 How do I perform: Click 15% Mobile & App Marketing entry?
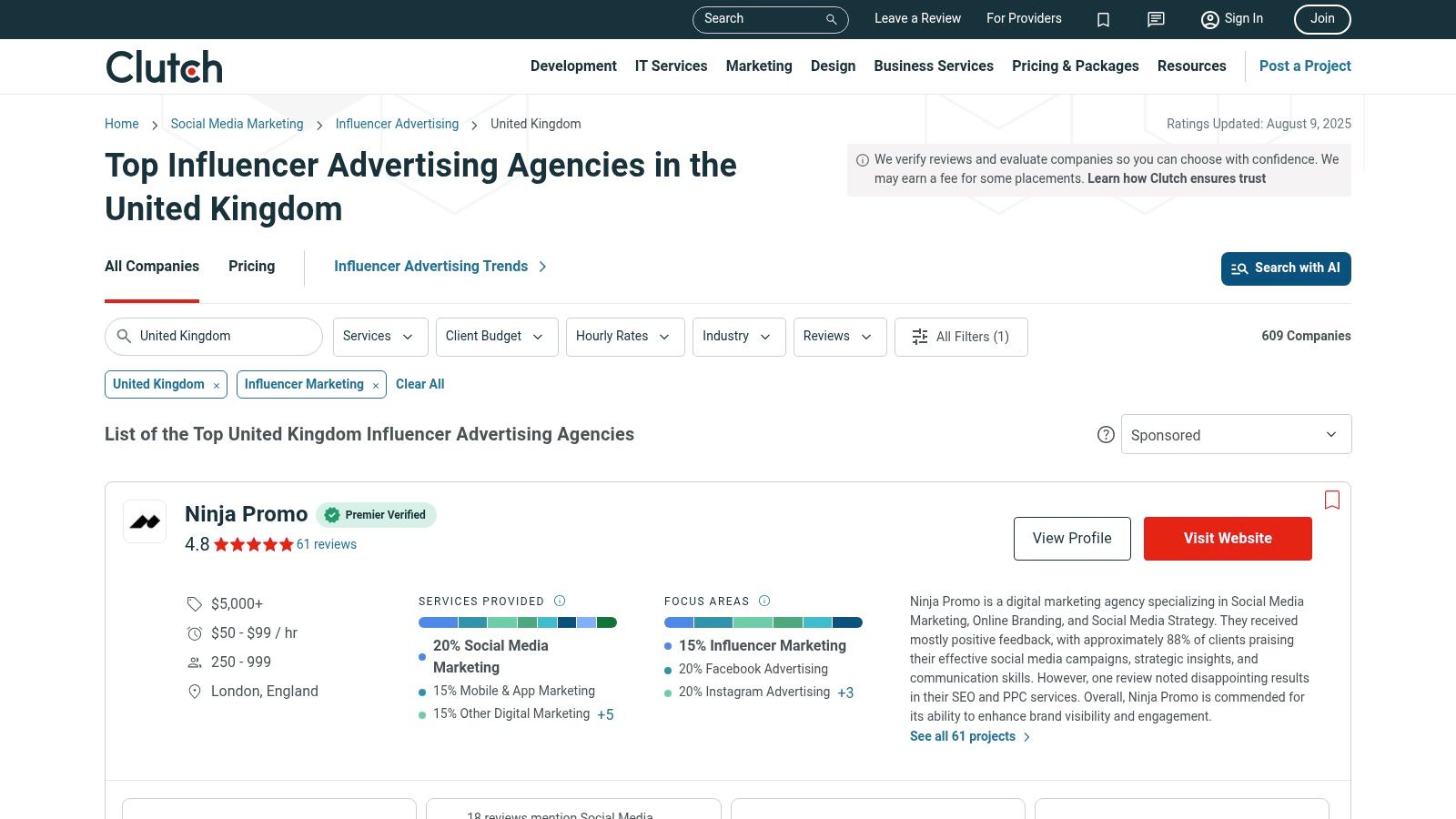tap(514, 691)
